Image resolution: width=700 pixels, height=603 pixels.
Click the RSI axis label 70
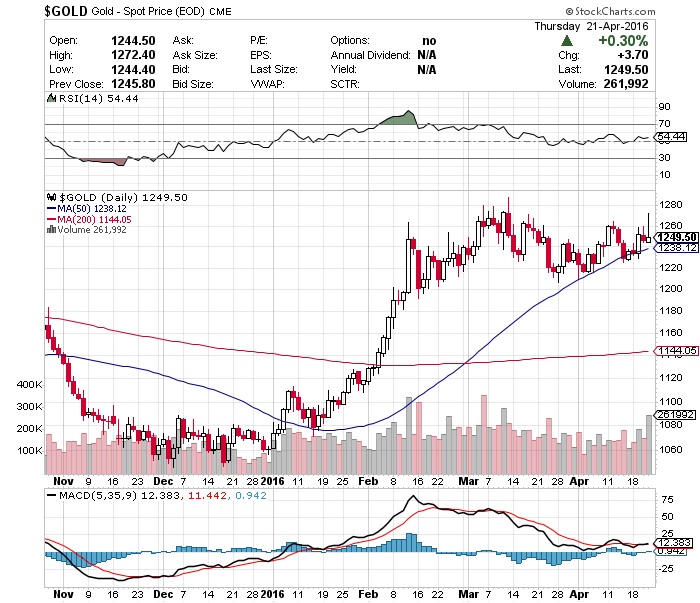pyautogui.click(x=664, y=124)
